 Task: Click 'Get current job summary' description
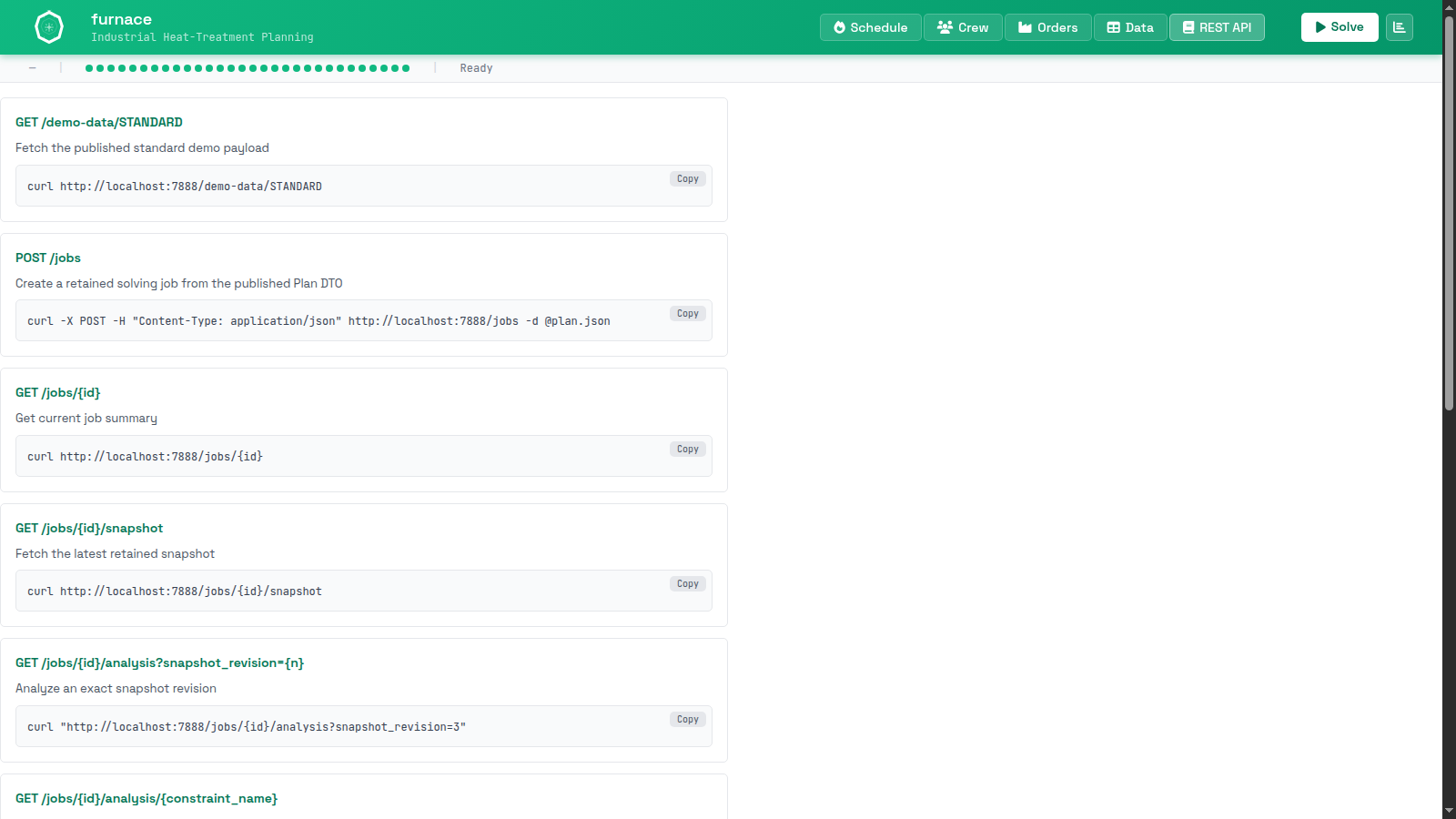tap(86, 418)
